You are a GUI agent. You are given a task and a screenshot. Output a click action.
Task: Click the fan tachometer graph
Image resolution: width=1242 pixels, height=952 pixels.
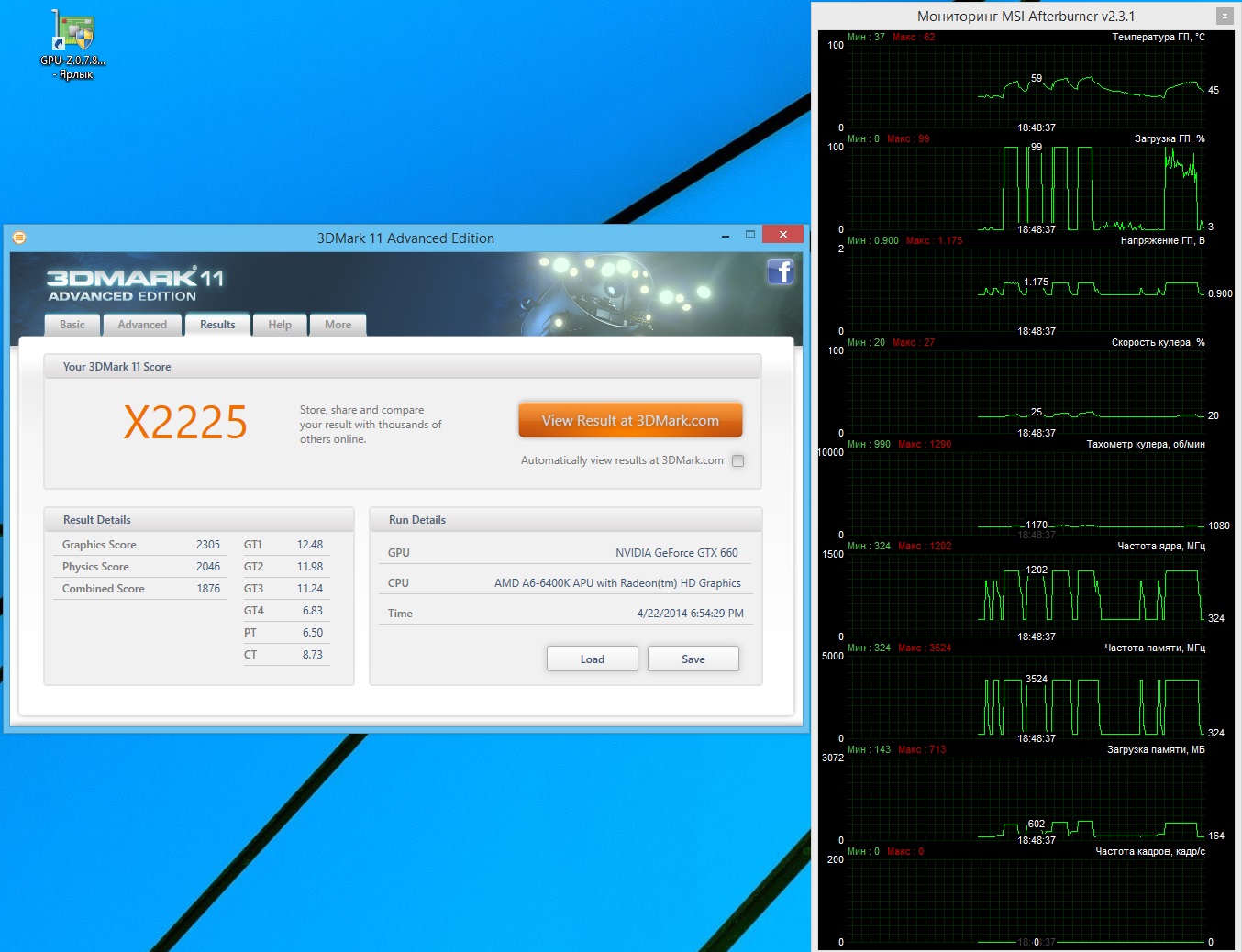1026,493
